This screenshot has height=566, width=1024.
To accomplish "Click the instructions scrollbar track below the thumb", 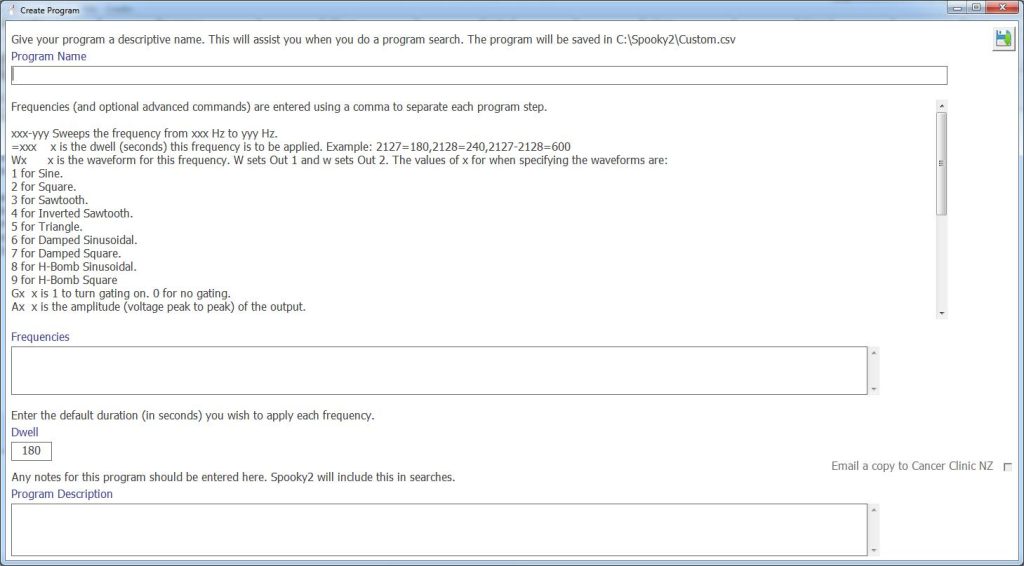I will [x=941, y=265].
